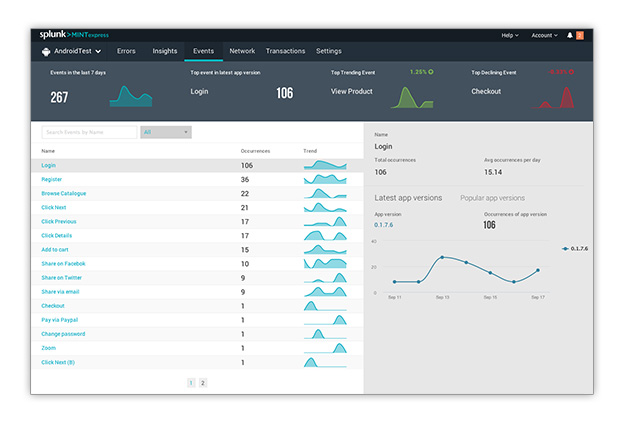Click the teal 7-day events summary chart

(131, 96)
